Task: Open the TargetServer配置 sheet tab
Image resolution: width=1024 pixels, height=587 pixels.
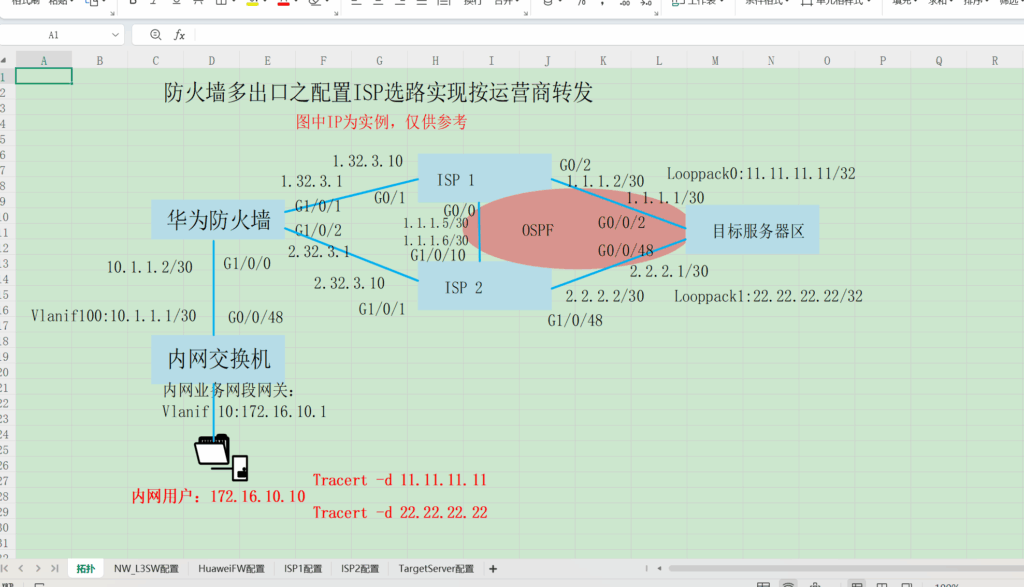Action: click(436, 568)
